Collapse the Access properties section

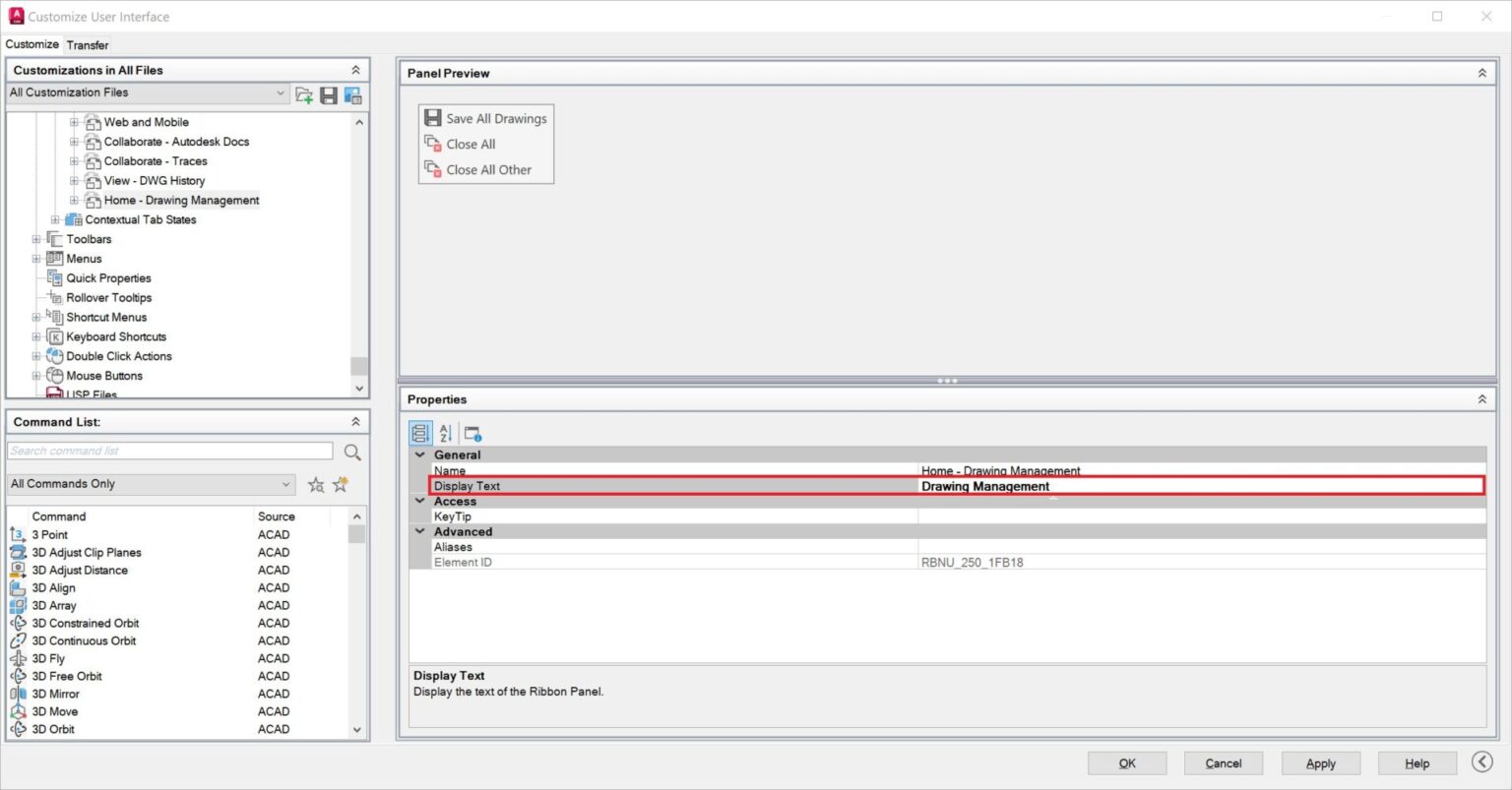[x=420, y=501]
